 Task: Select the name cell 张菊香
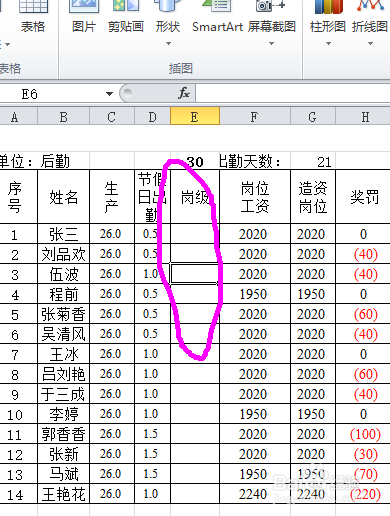coord(63,314)
